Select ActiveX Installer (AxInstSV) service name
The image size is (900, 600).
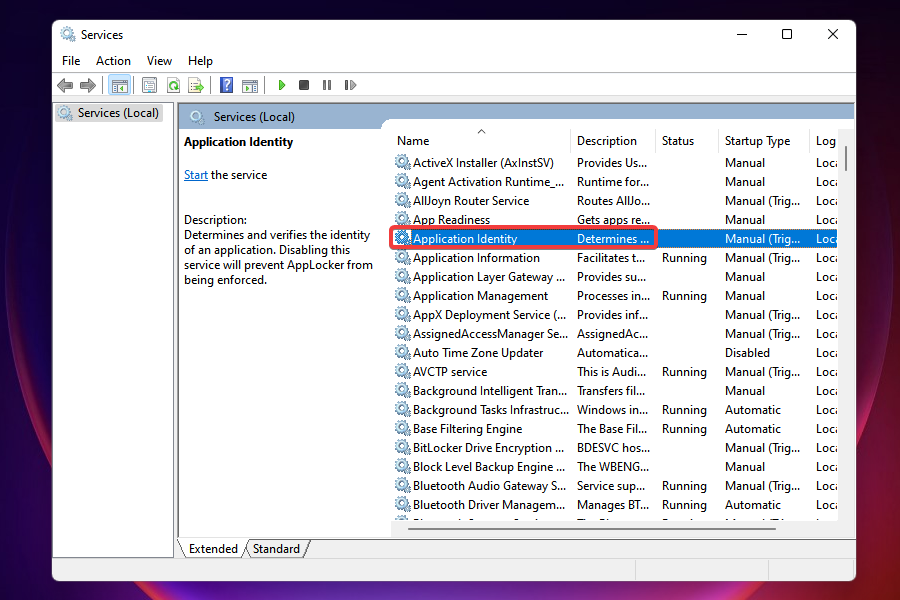(483, 163)
